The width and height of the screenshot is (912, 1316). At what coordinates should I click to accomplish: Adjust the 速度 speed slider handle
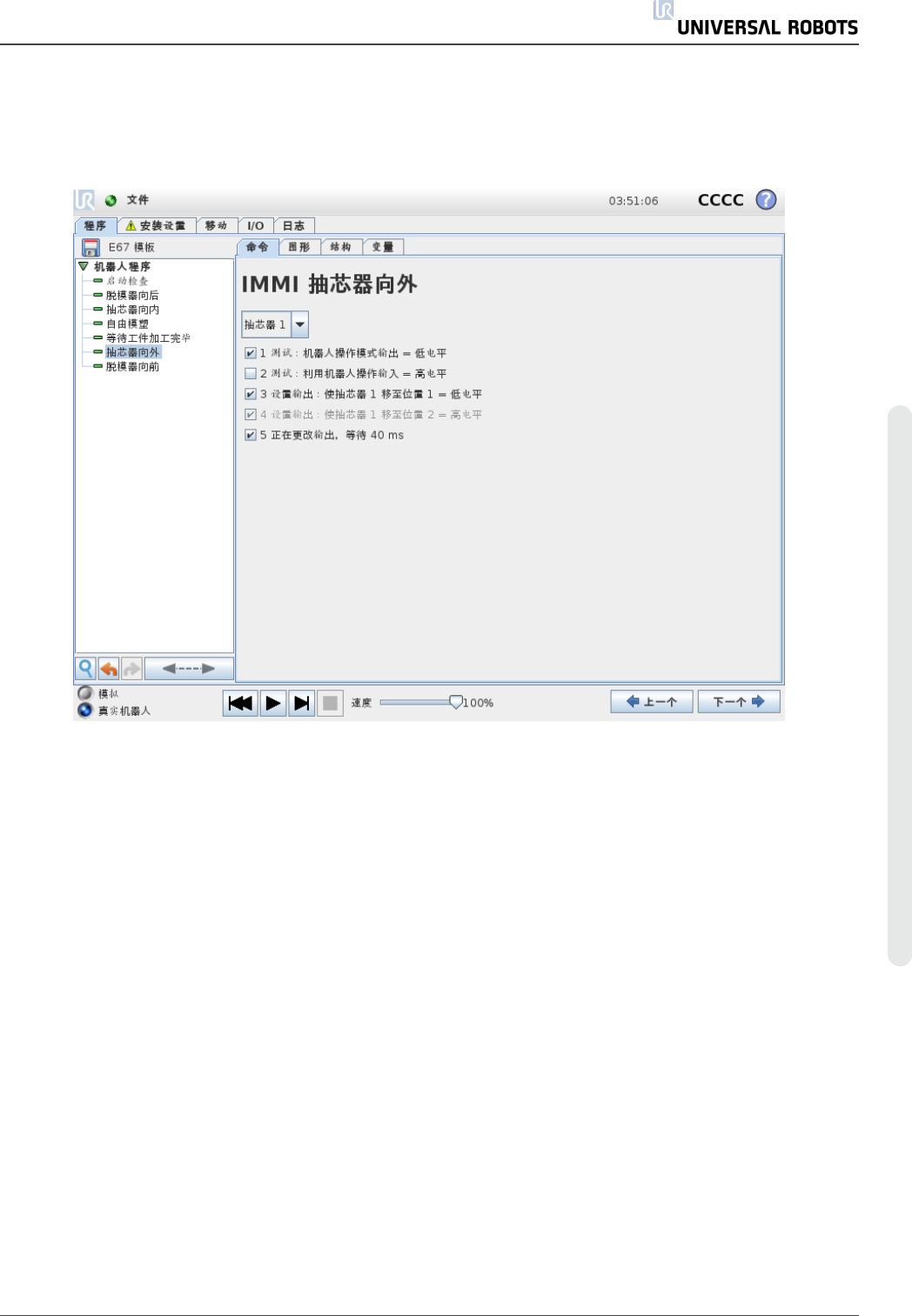[456, 701]
